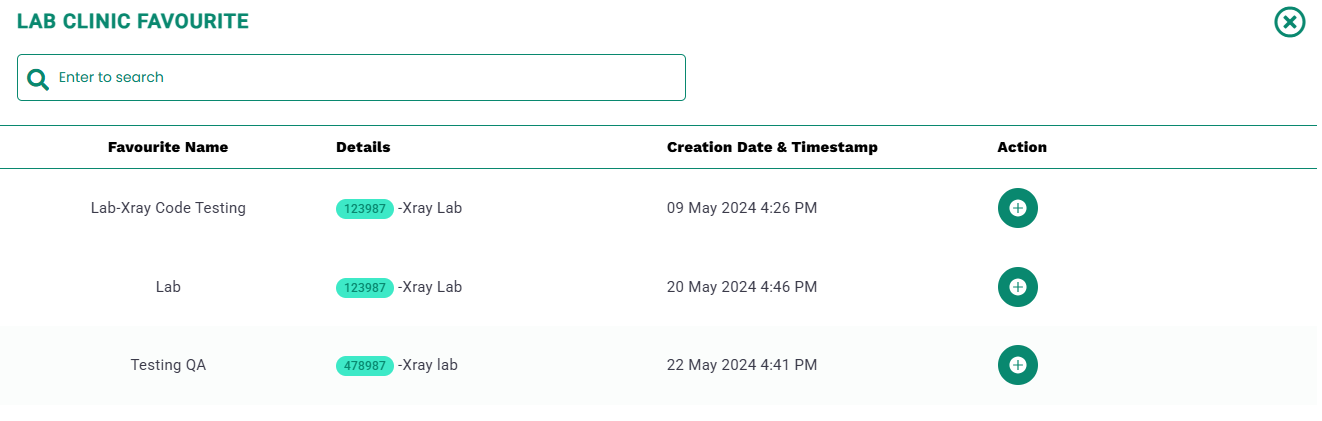Close the Lab Clinic Favourite dialog
Image resolution: width=1322 pixels, height=421 pixels.
coord(1290,22)
